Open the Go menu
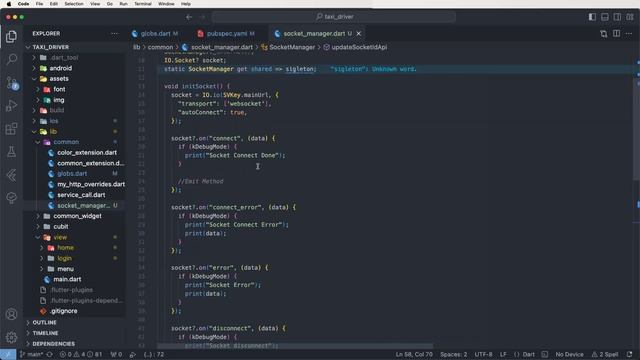Image resolution: width=640 pixels, height=360 pixels. (x=109, y=4)
